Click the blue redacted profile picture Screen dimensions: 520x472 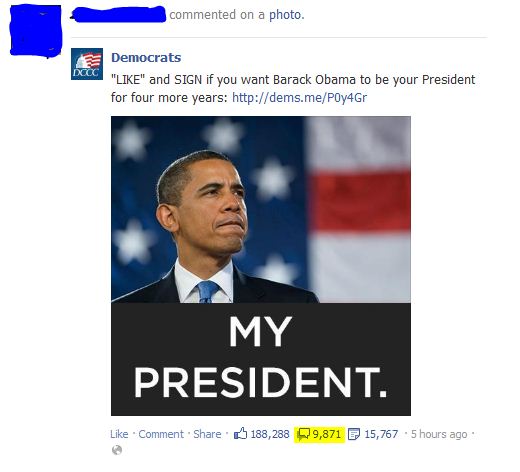click(x=36, y=31)
